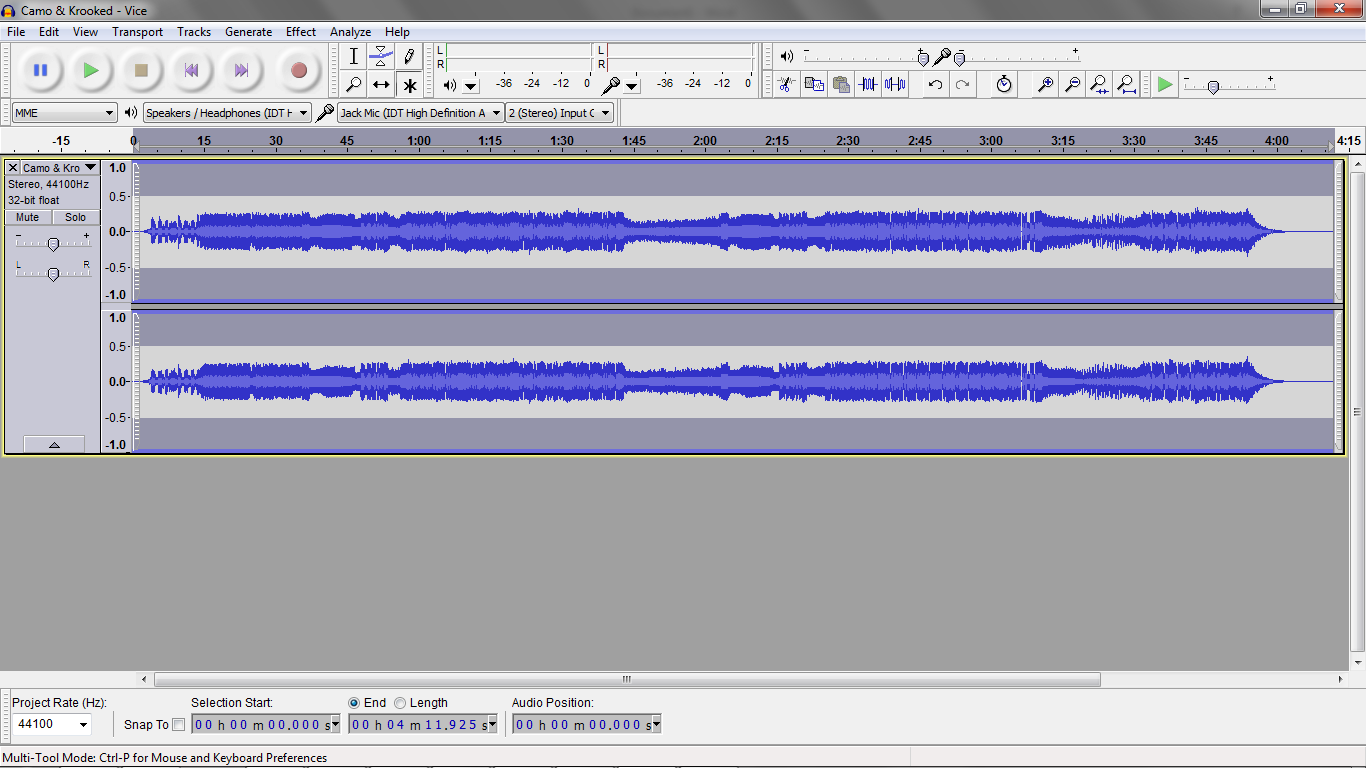This screenshot has width=1366, height=768.
Task: Solo the Camo & Kro track
Action: tap(76, 217)
